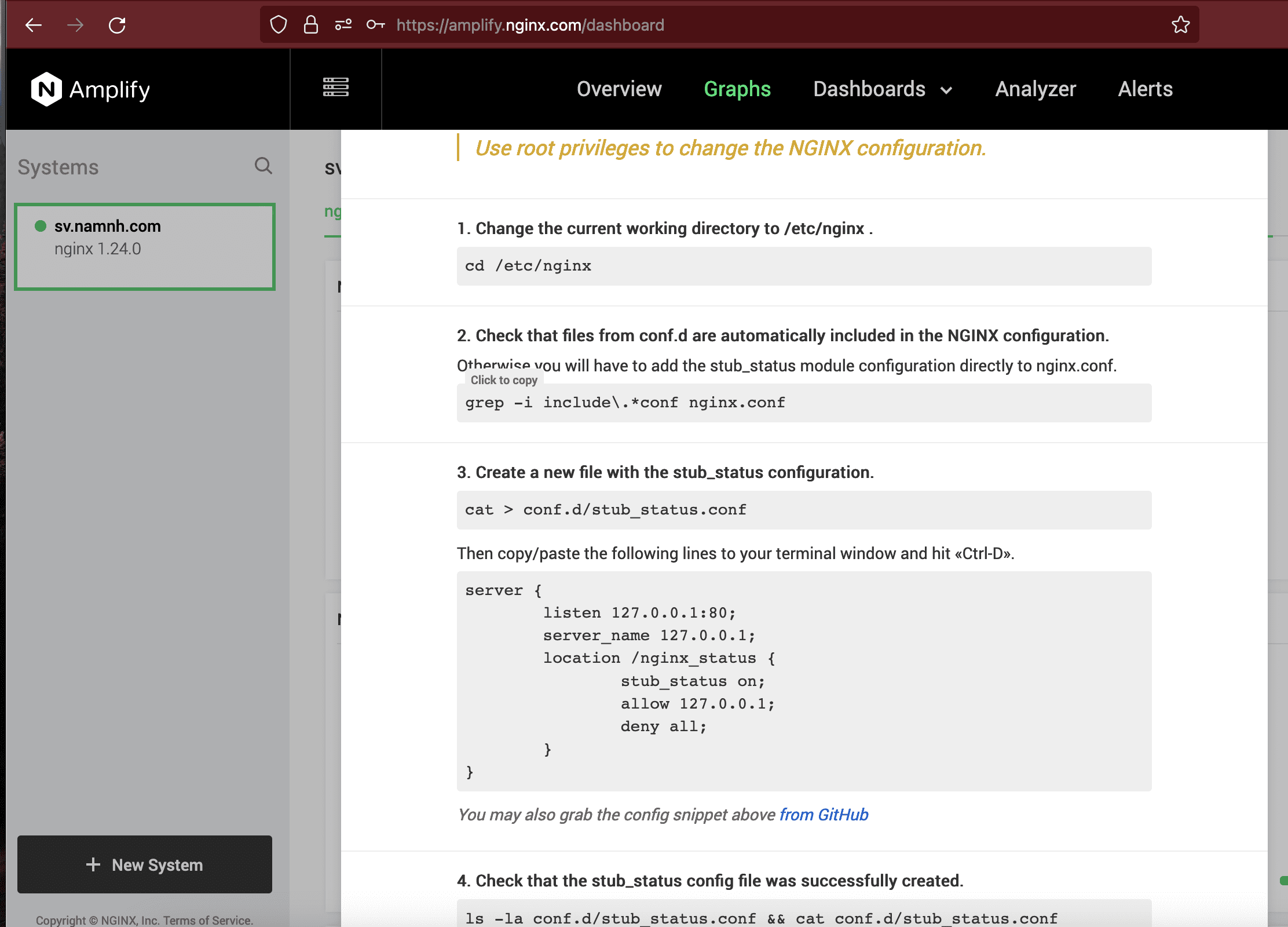
Task: Search systems with the magnifier icon
Action: pos(264,166)
